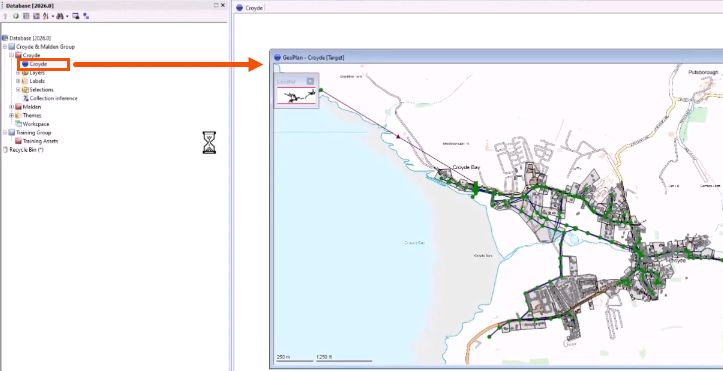Click the sort order icon in Database toolbar

tap(46, 16)
